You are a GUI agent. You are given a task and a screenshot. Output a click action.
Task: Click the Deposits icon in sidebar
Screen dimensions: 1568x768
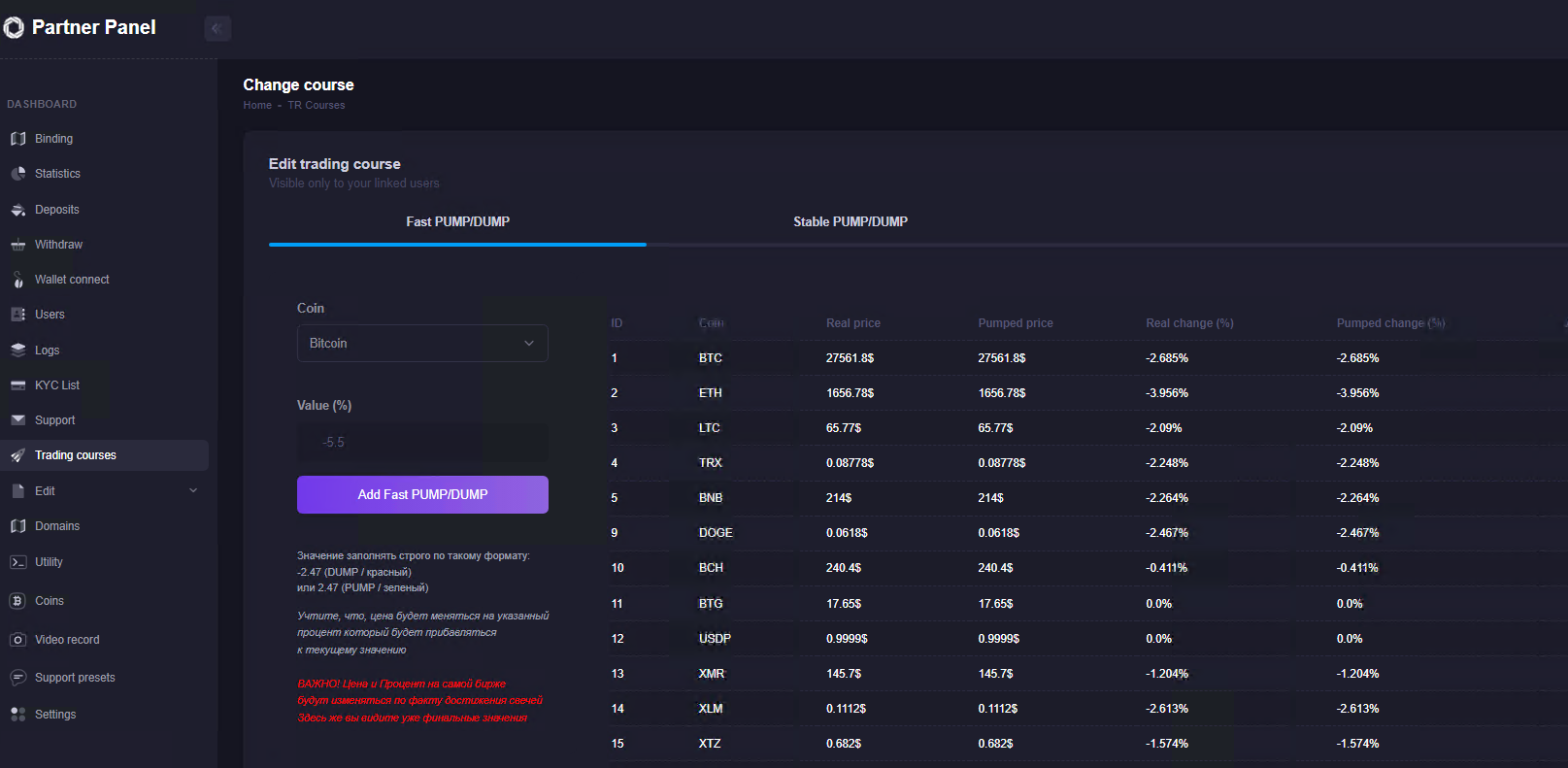(17, 210)
